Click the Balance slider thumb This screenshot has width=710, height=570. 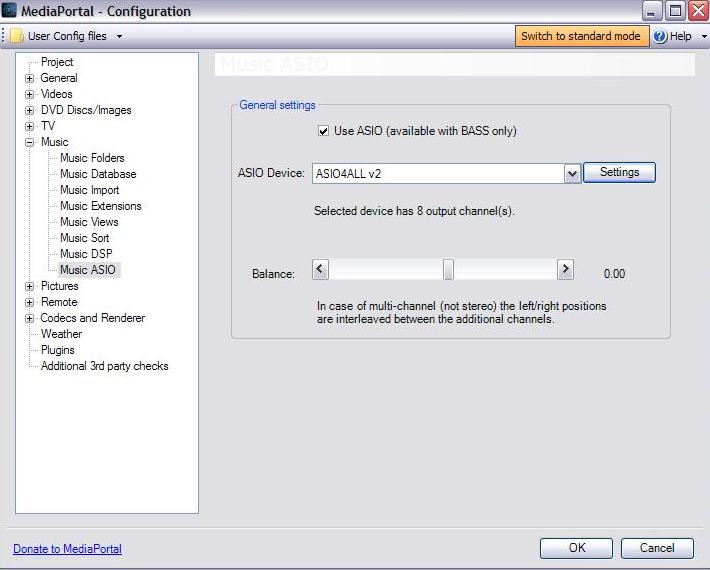[449, 269]
